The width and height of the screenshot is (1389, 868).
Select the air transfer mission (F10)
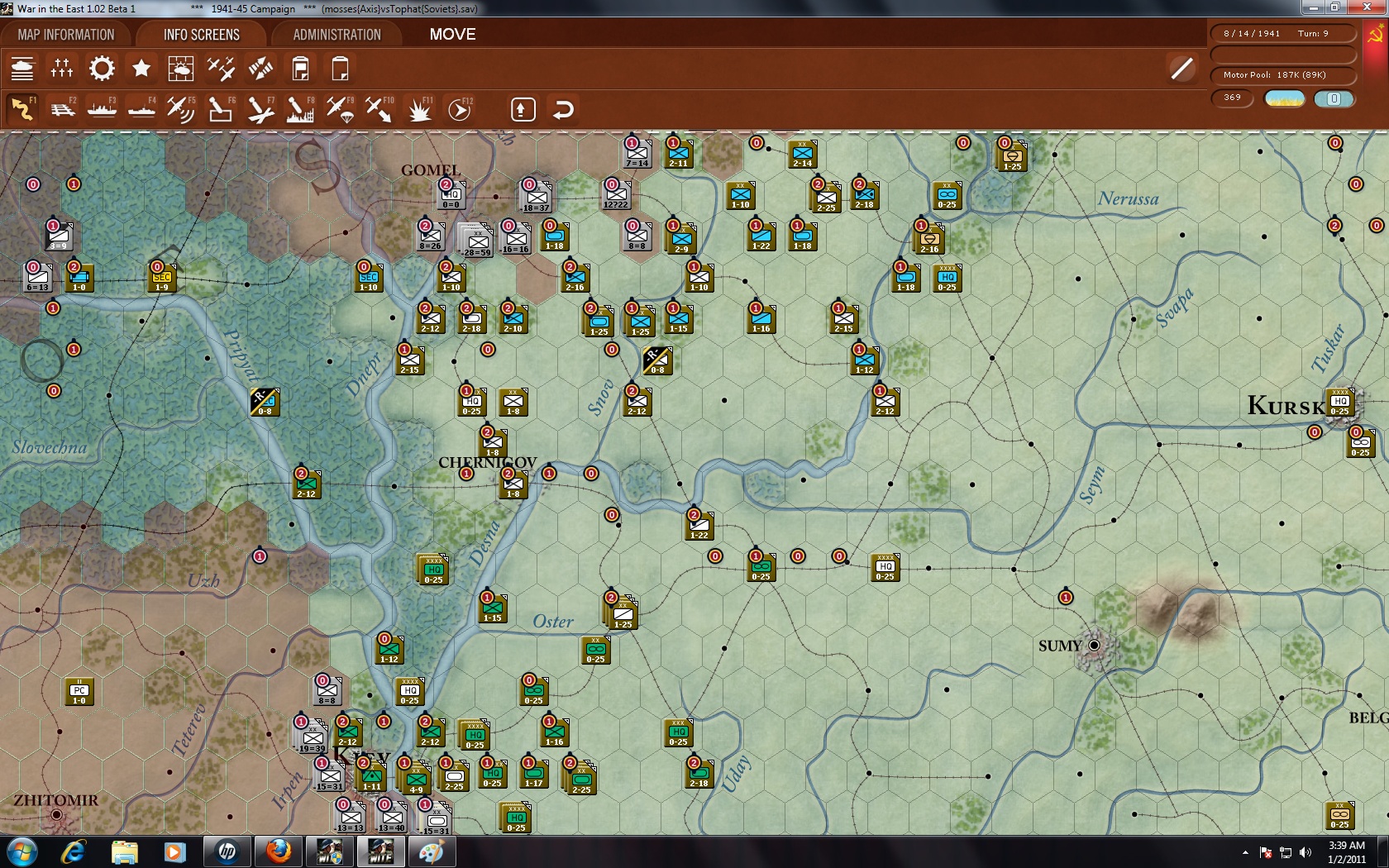[x=380, y=108]
